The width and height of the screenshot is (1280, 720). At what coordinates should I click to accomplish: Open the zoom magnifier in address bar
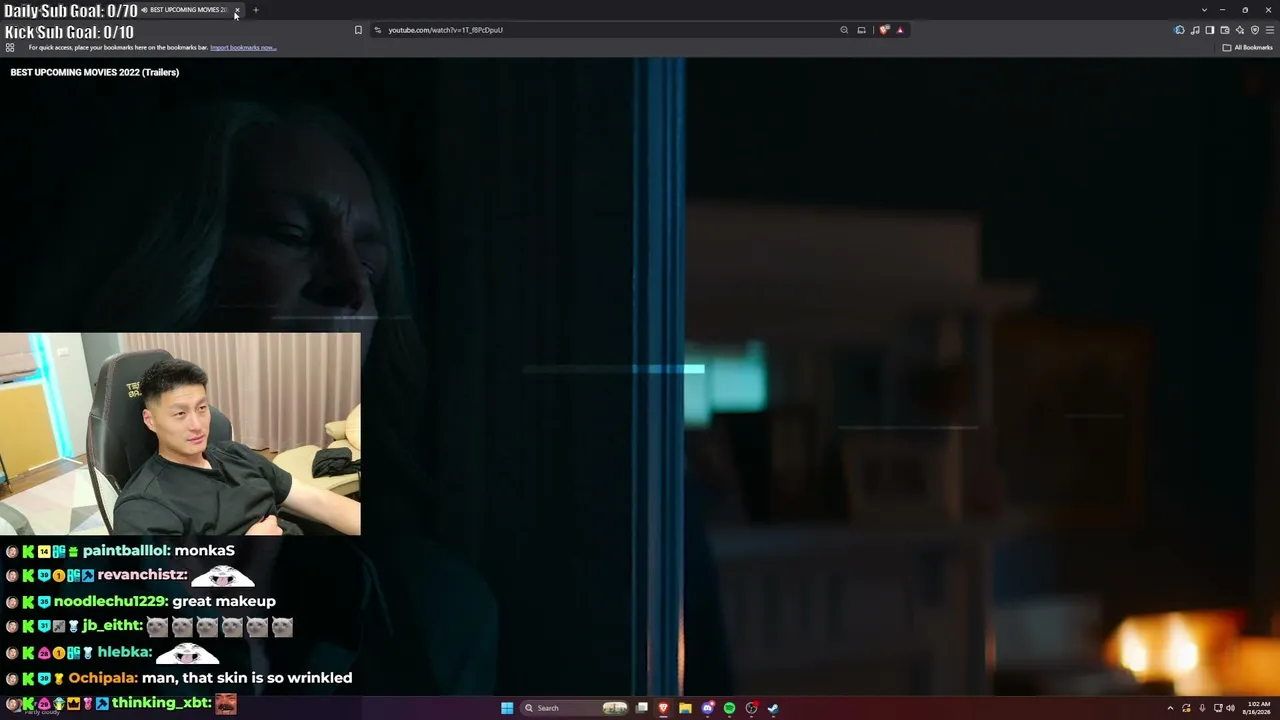point(844,30)
